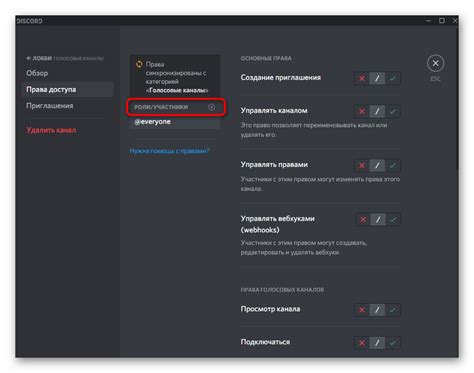
Task: Allow Управлять вебхуками permission
Action: 393,219
